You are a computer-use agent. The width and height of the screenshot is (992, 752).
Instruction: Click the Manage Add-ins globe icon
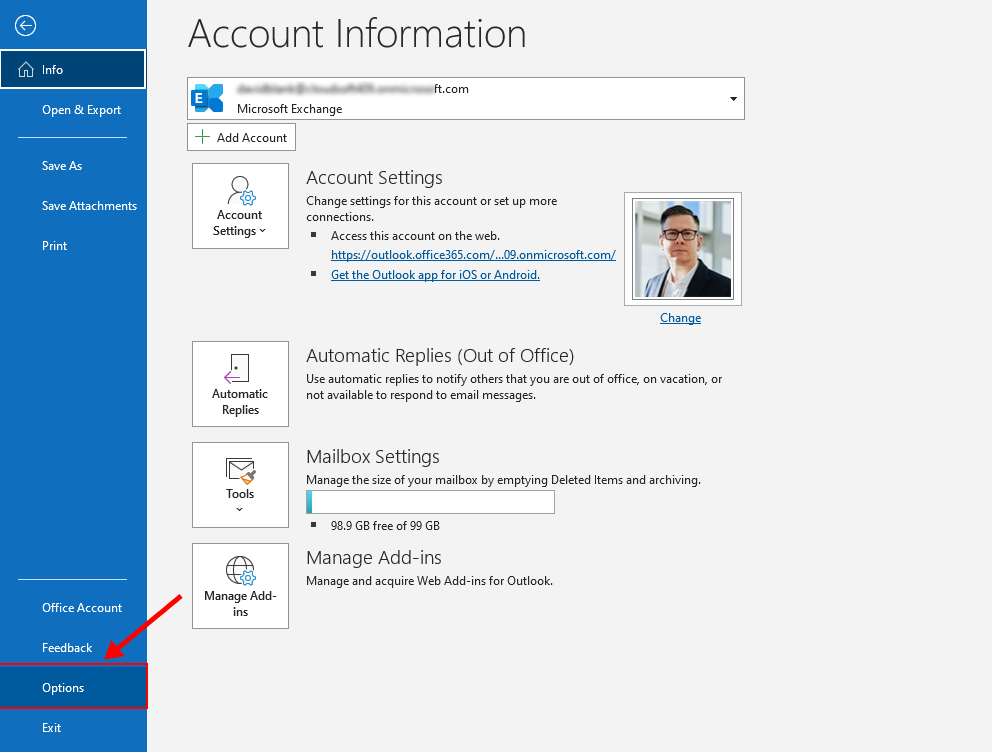tap(240, 571)
